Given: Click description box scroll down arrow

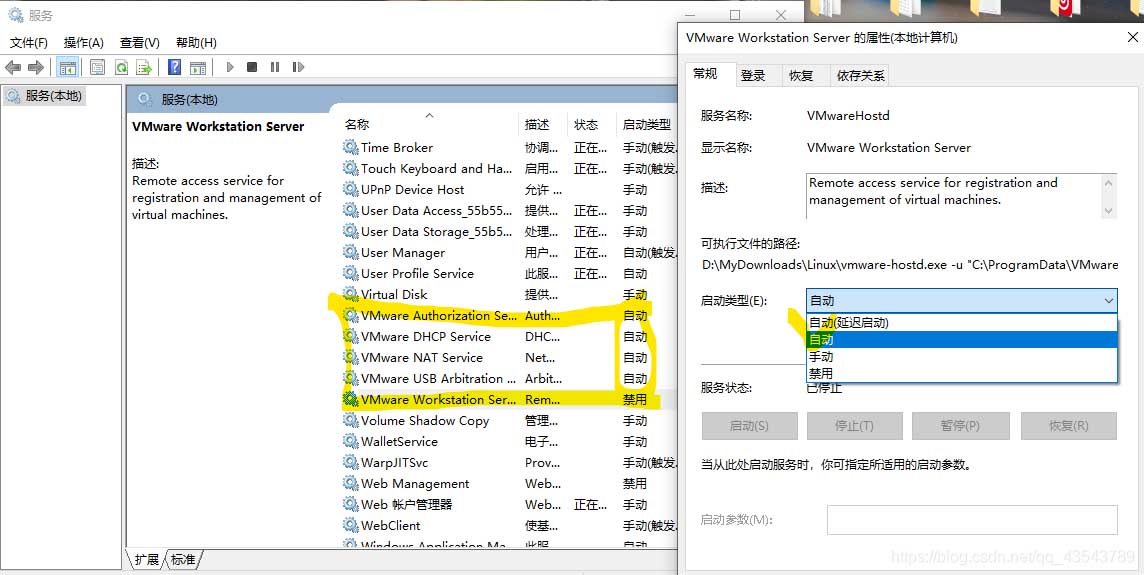Looking at the screenshot, I should 1109,210.
